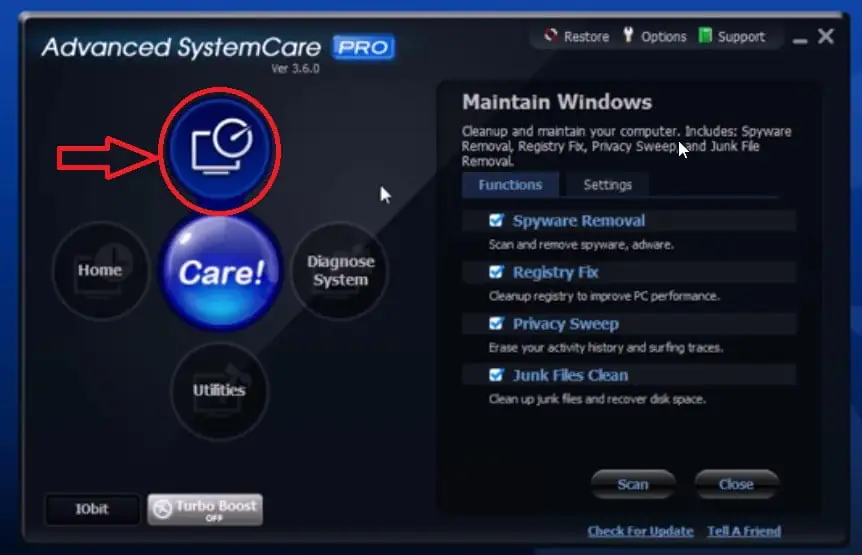This screenshot has width=862, height=555.
Task: Switch to the Functions tab
Action: point(510,185)
